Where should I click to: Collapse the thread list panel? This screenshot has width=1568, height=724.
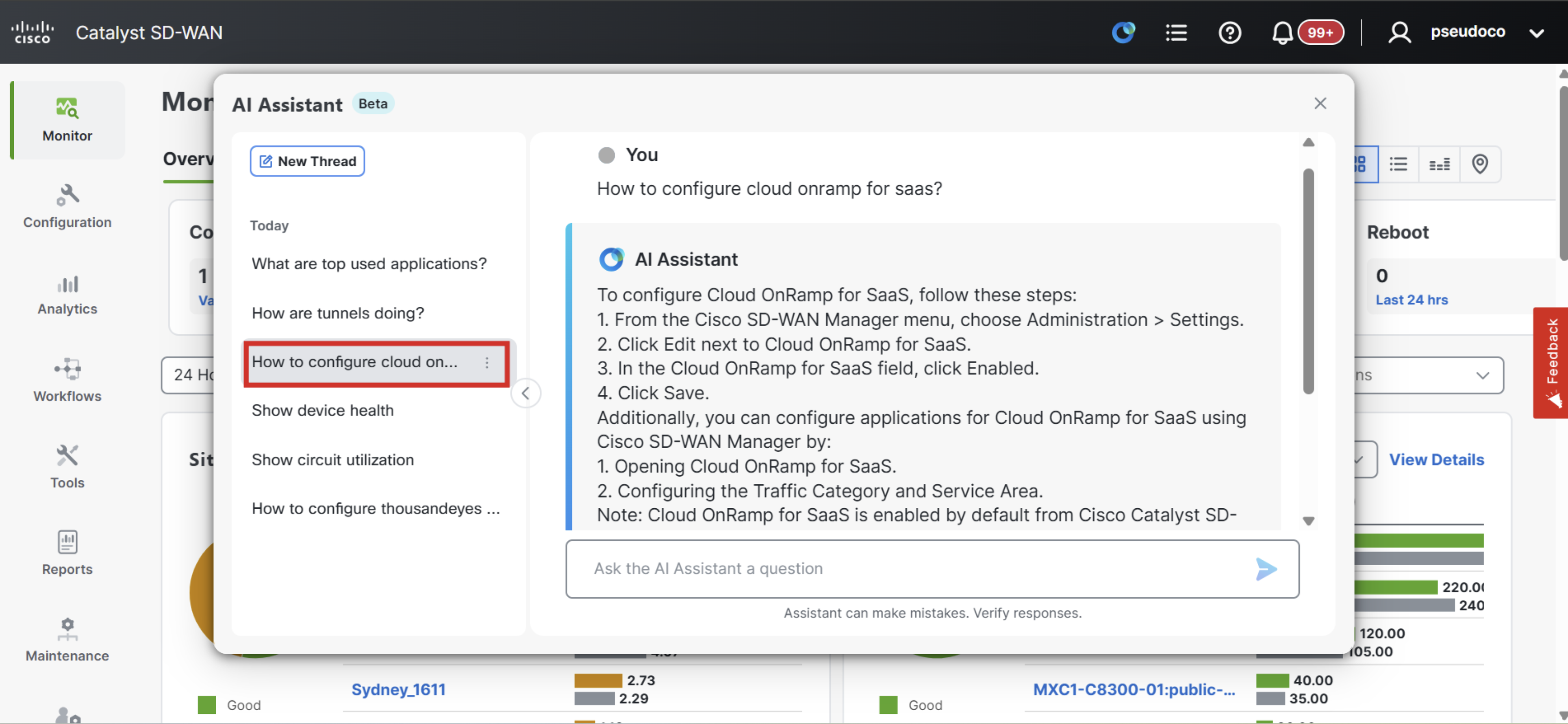coord(525,393)
